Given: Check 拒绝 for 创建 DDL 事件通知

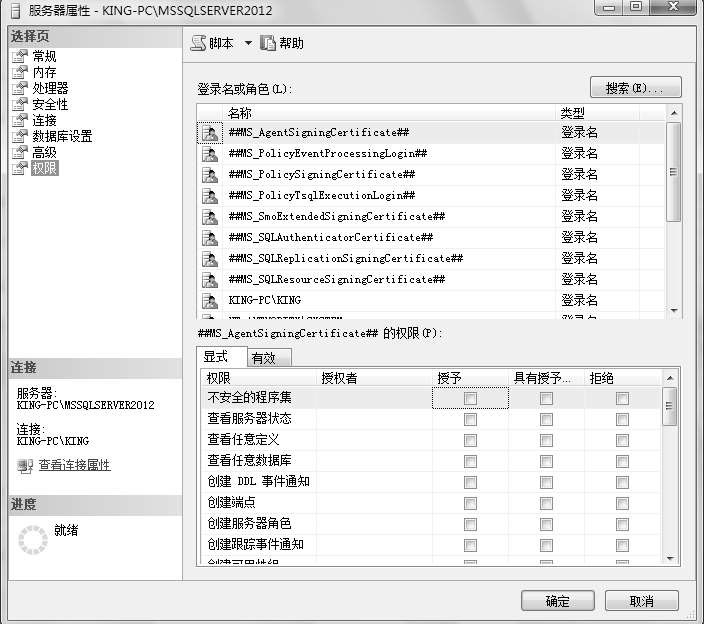Looking at the screenshot, I should coord(622,482).
